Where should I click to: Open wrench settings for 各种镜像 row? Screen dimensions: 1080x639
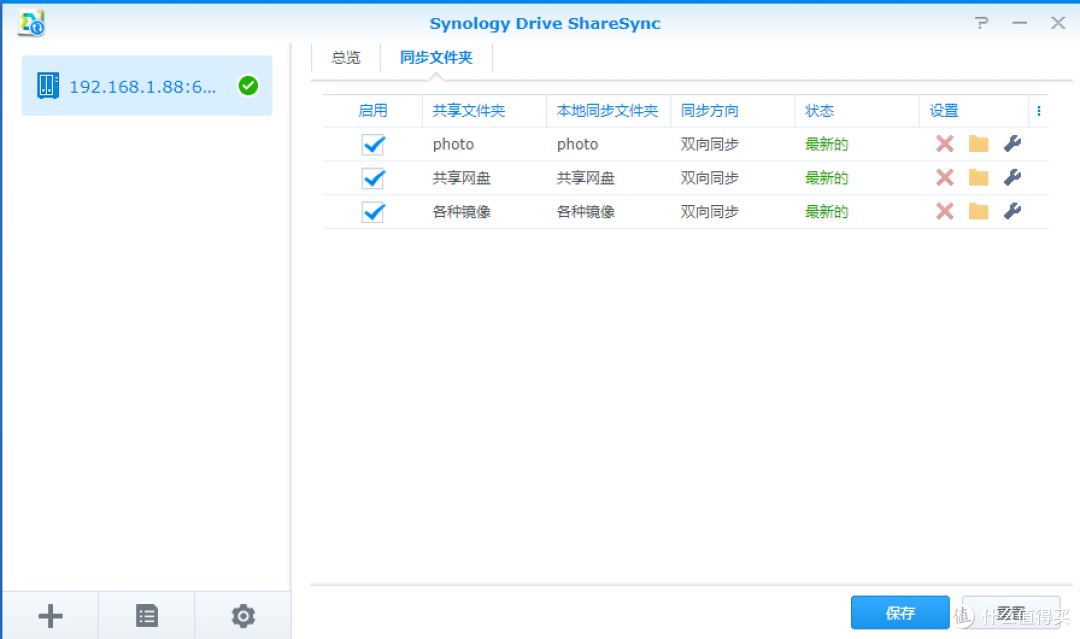pyautogui.click(x=1012, y=211)
